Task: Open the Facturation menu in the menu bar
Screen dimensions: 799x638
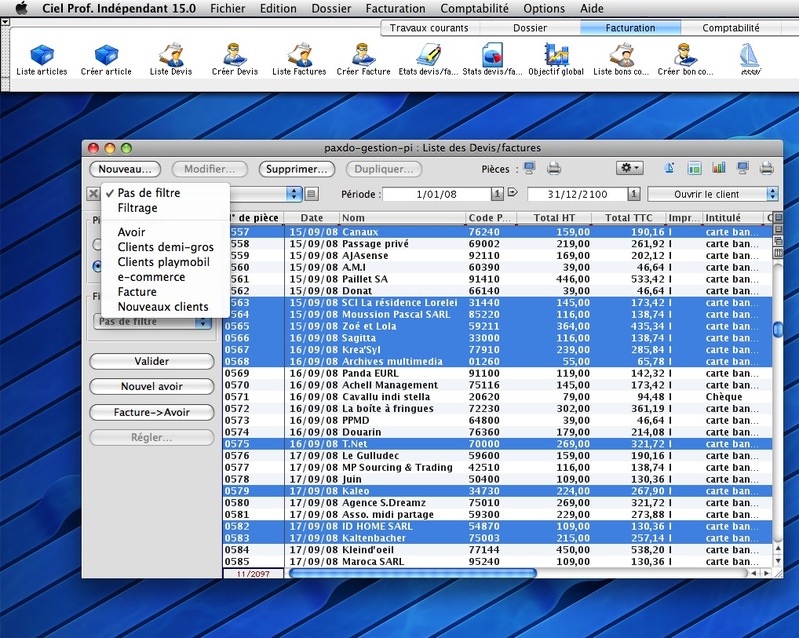Action: (x=395, y=8)
